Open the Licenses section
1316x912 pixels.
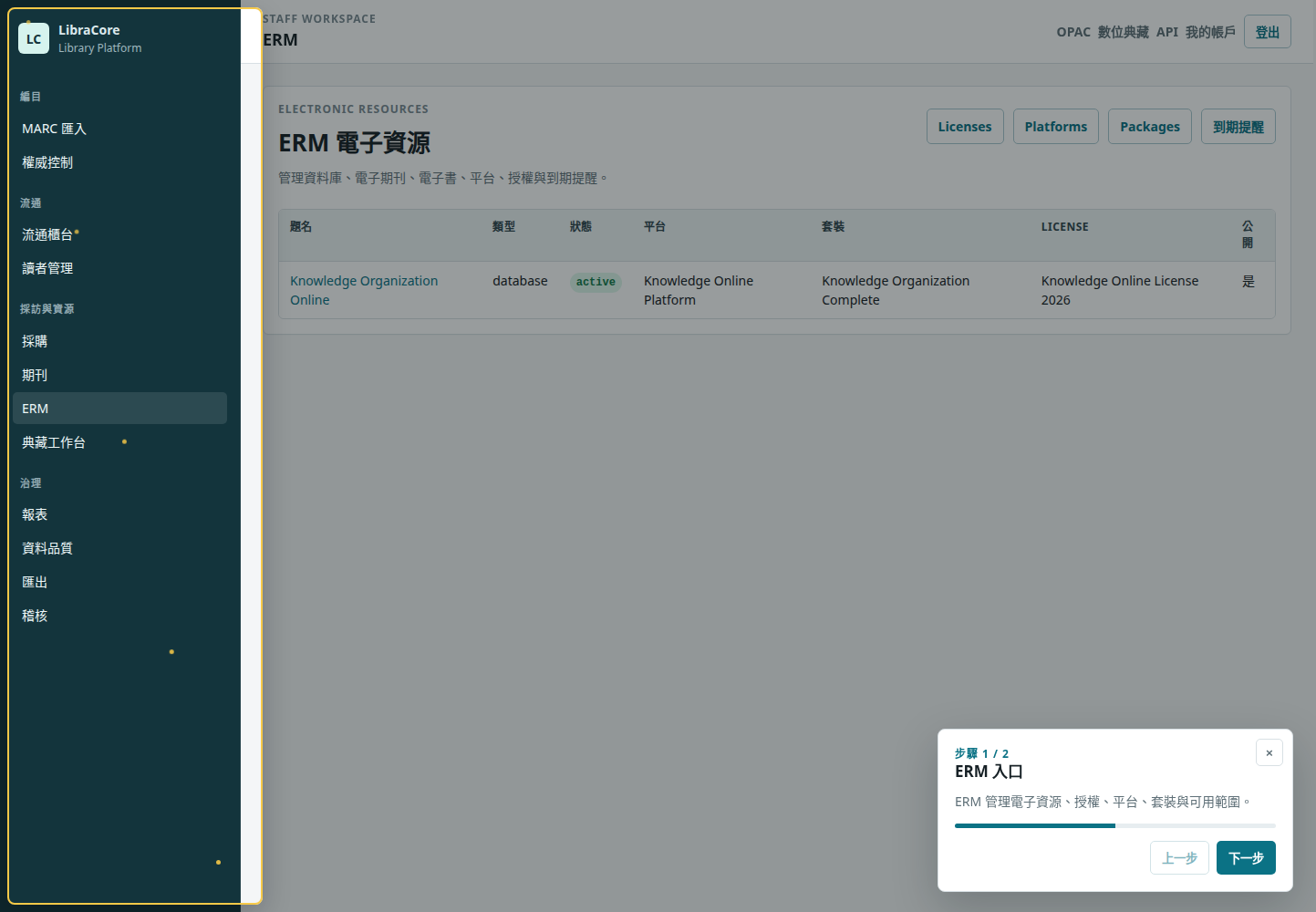click(965, 127)
